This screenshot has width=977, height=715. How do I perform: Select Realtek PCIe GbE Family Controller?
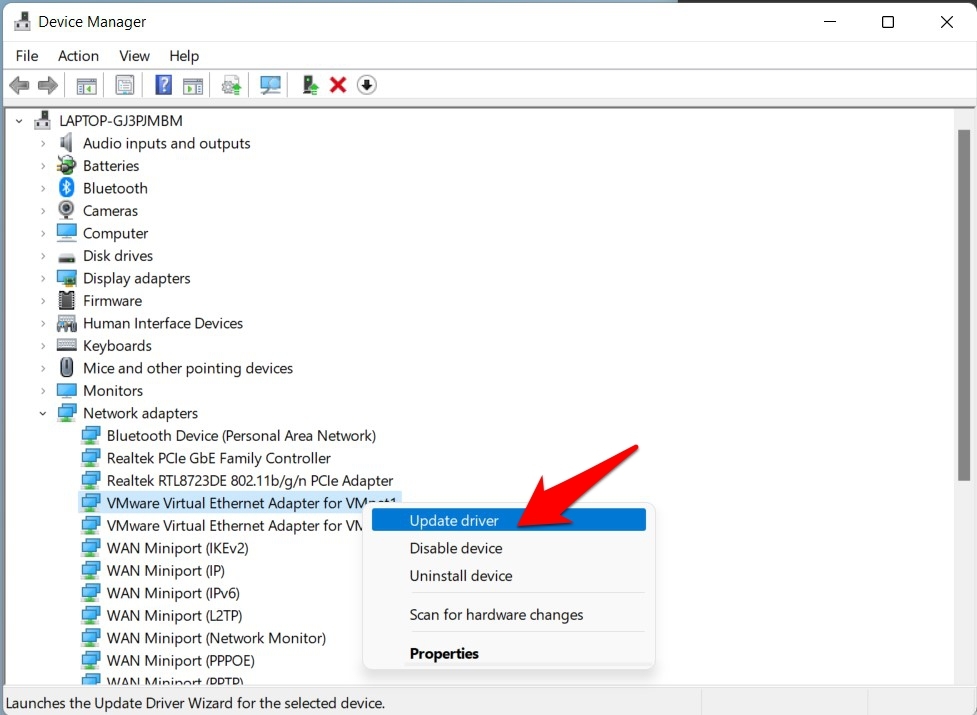click(218, 458)
